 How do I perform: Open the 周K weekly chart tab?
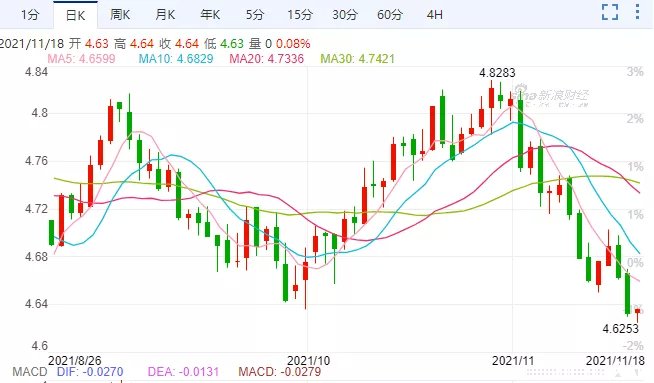(x=120, y=15)
